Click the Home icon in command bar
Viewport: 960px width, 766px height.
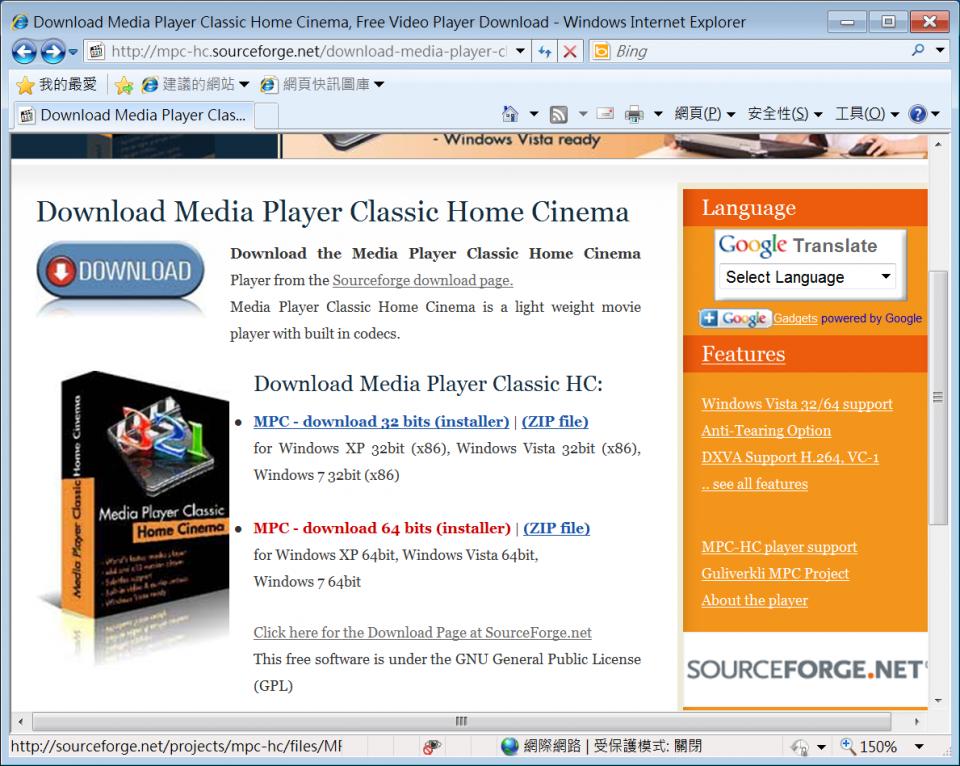(x=510, y=114)
